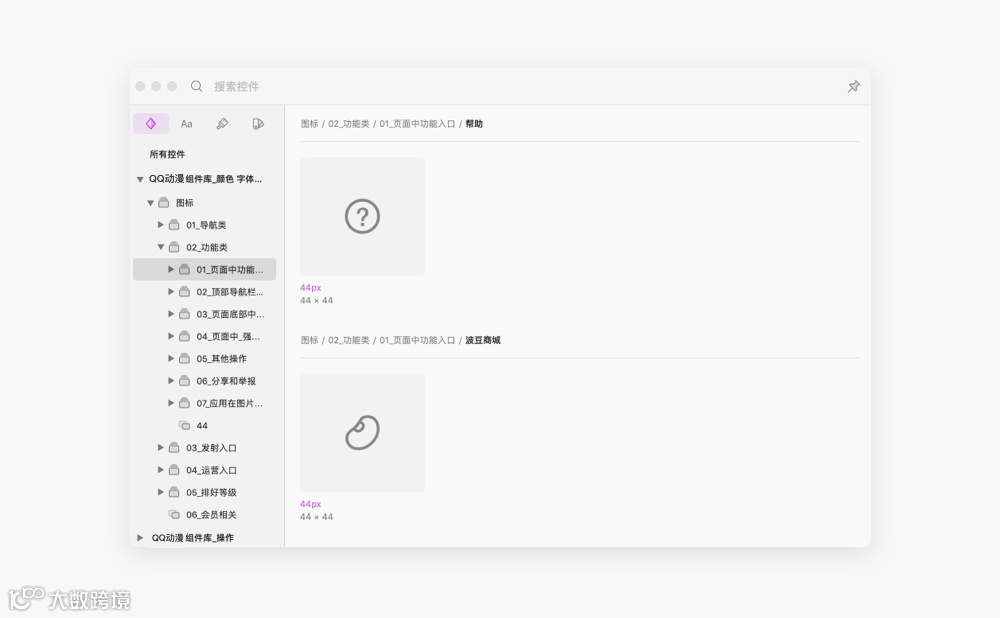Expand the 01_导航类 folder arrow
Viewport: 1000px width, 618px height.
pyautogui.click(x=161, y=224)
